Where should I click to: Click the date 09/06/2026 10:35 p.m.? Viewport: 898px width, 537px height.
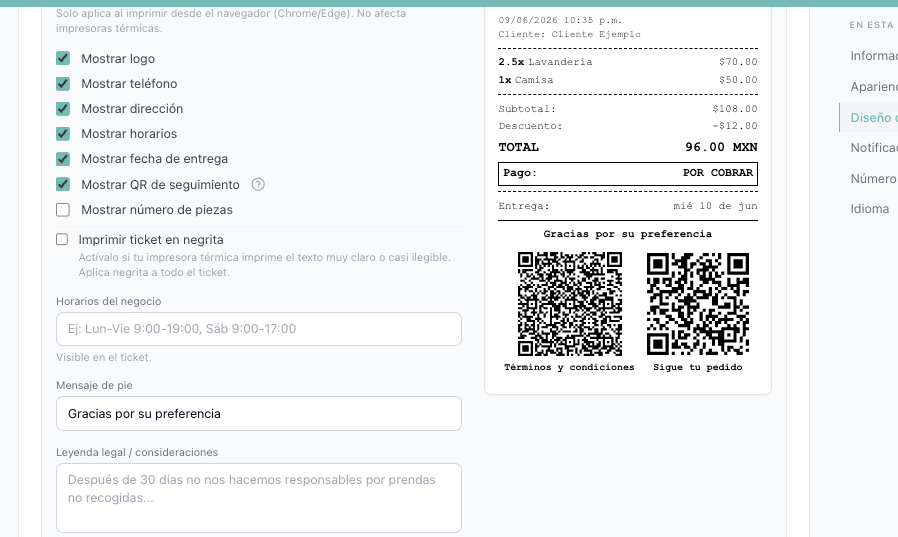click(x=560, y=20)
